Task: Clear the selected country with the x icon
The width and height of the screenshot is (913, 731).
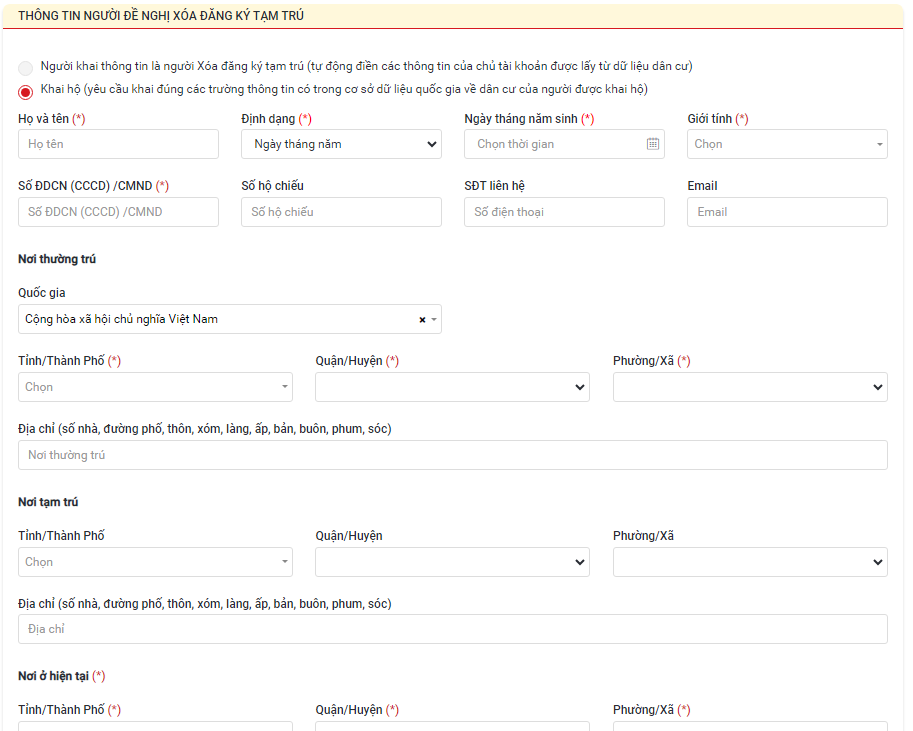Action: [x=422, y=320]
